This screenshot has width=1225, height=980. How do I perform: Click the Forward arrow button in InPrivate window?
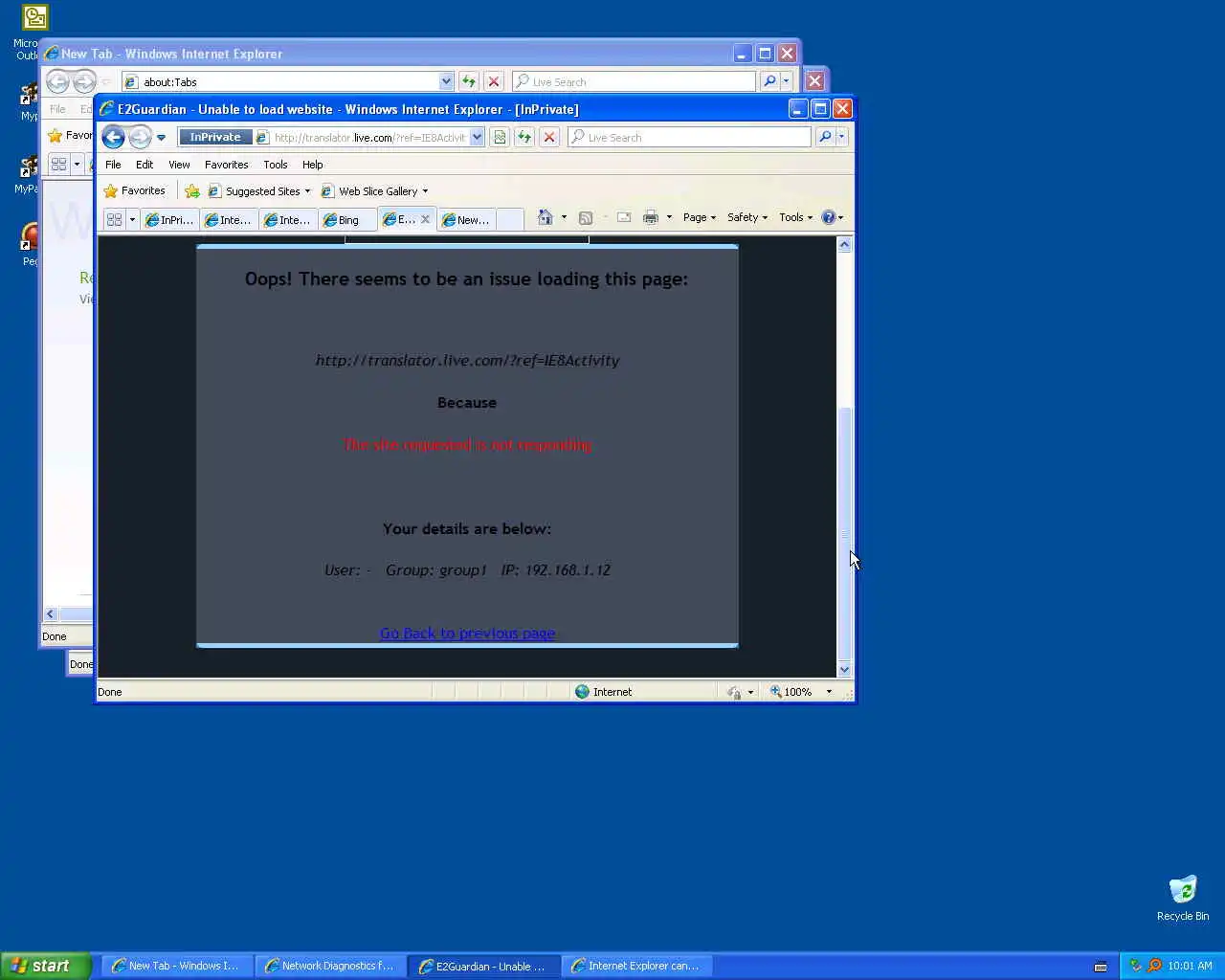coord(140,138)
